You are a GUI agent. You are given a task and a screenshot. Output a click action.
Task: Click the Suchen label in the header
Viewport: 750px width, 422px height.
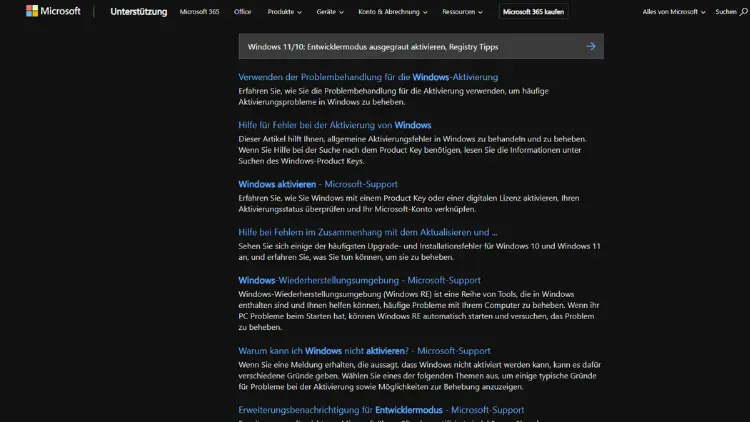tap(726, 11)
